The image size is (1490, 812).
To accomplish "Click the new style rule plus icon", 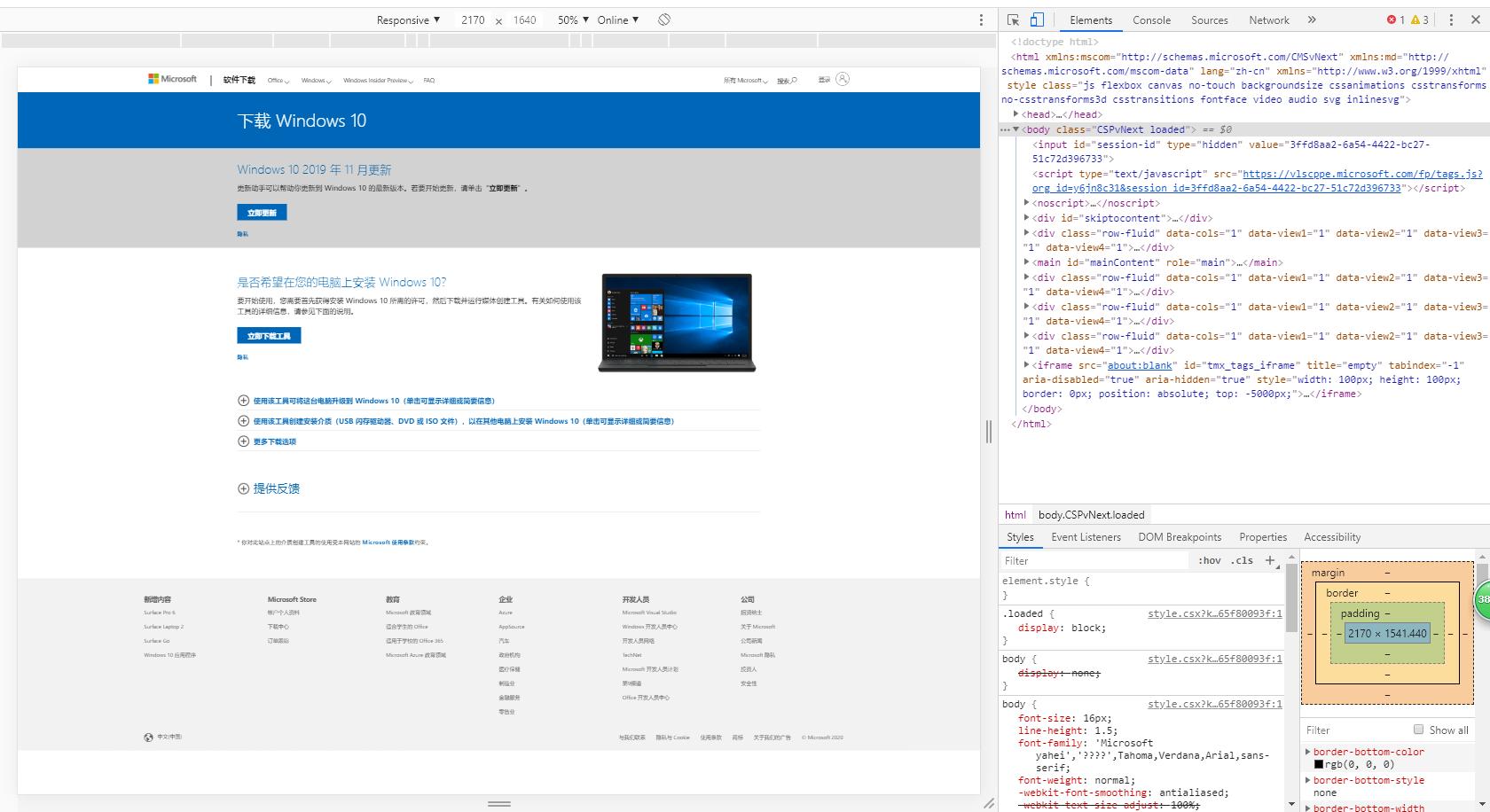I will [1270, 560].
